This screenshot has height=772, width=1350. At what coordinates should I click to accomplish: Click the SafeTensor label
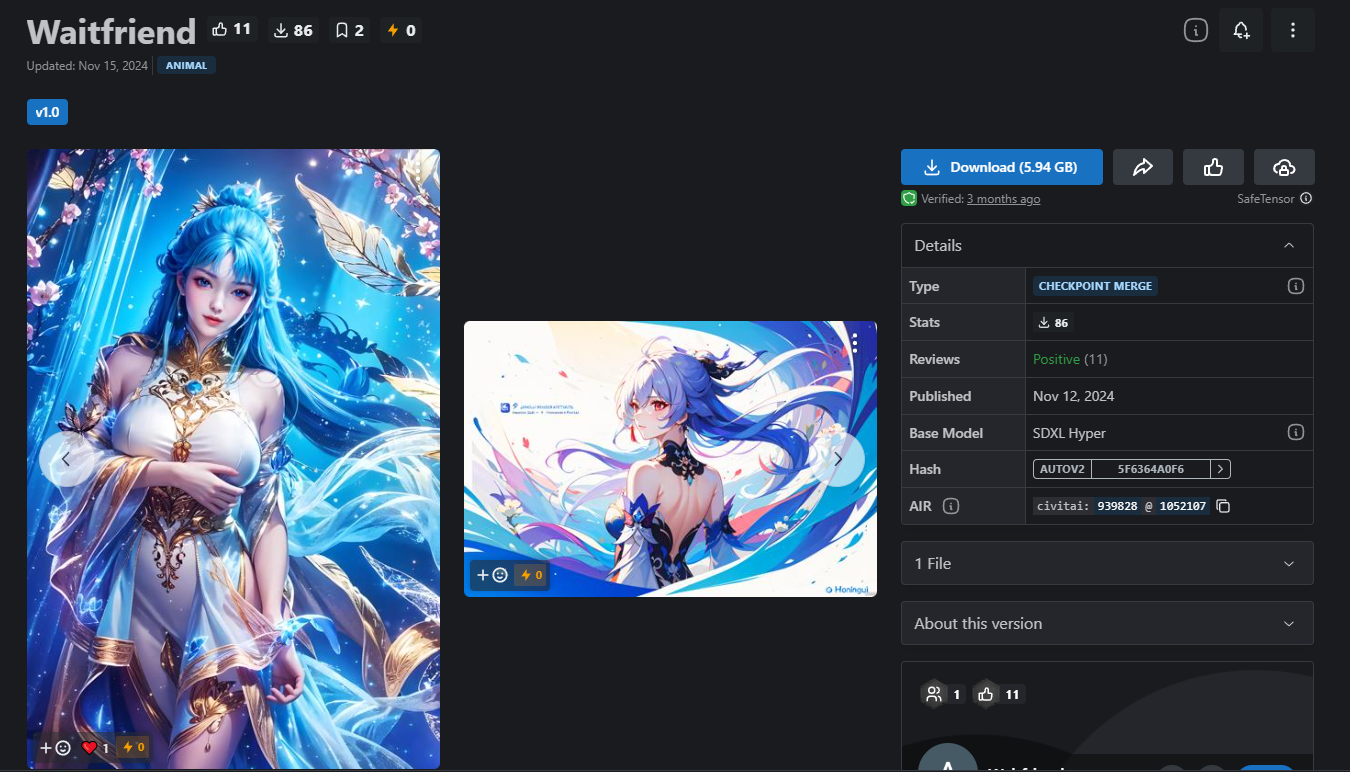pos(1266,199)
